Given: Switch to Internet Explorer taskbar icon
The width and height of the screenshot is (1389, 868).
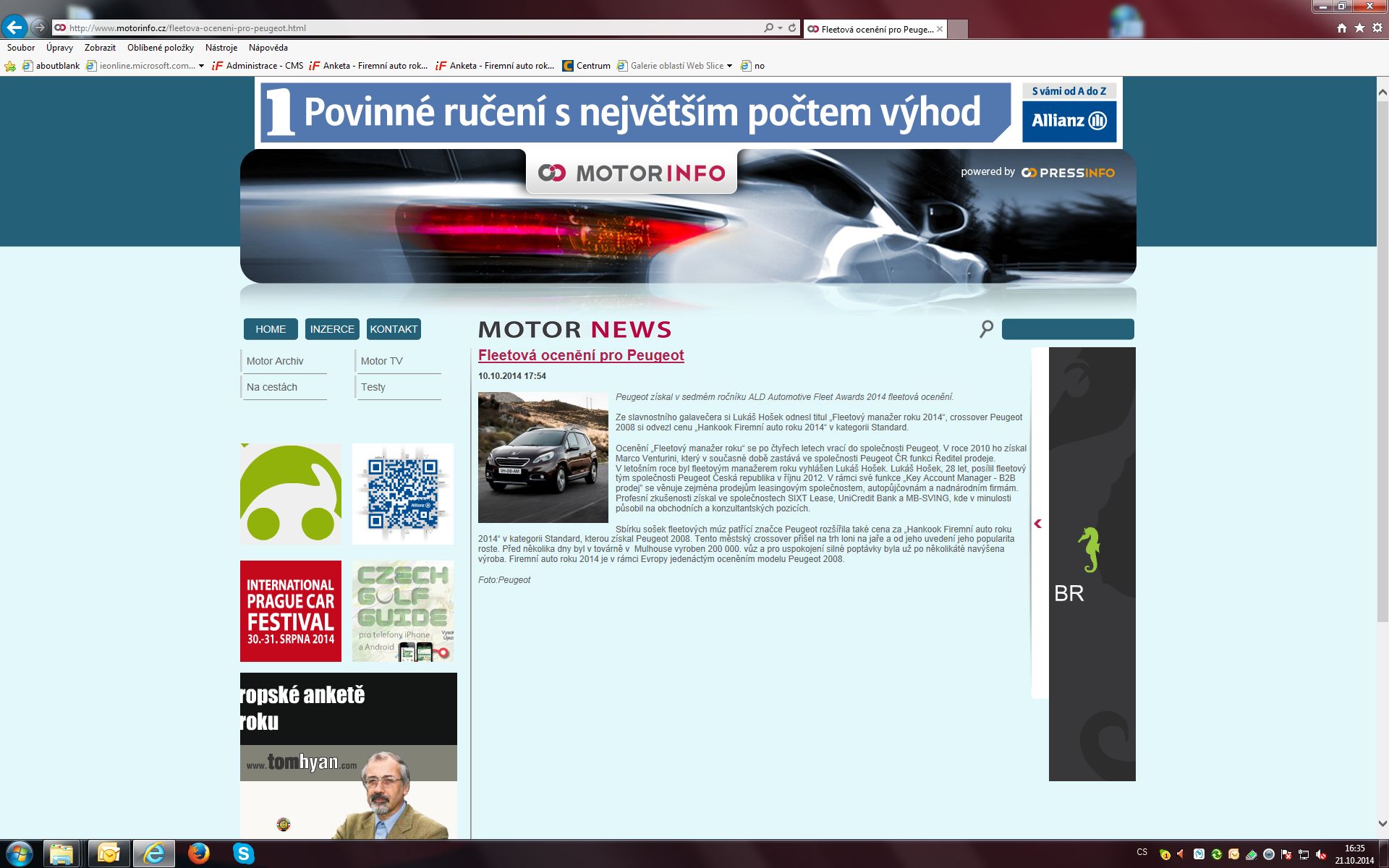Looking at the screenshot, I should pos(153,854).
